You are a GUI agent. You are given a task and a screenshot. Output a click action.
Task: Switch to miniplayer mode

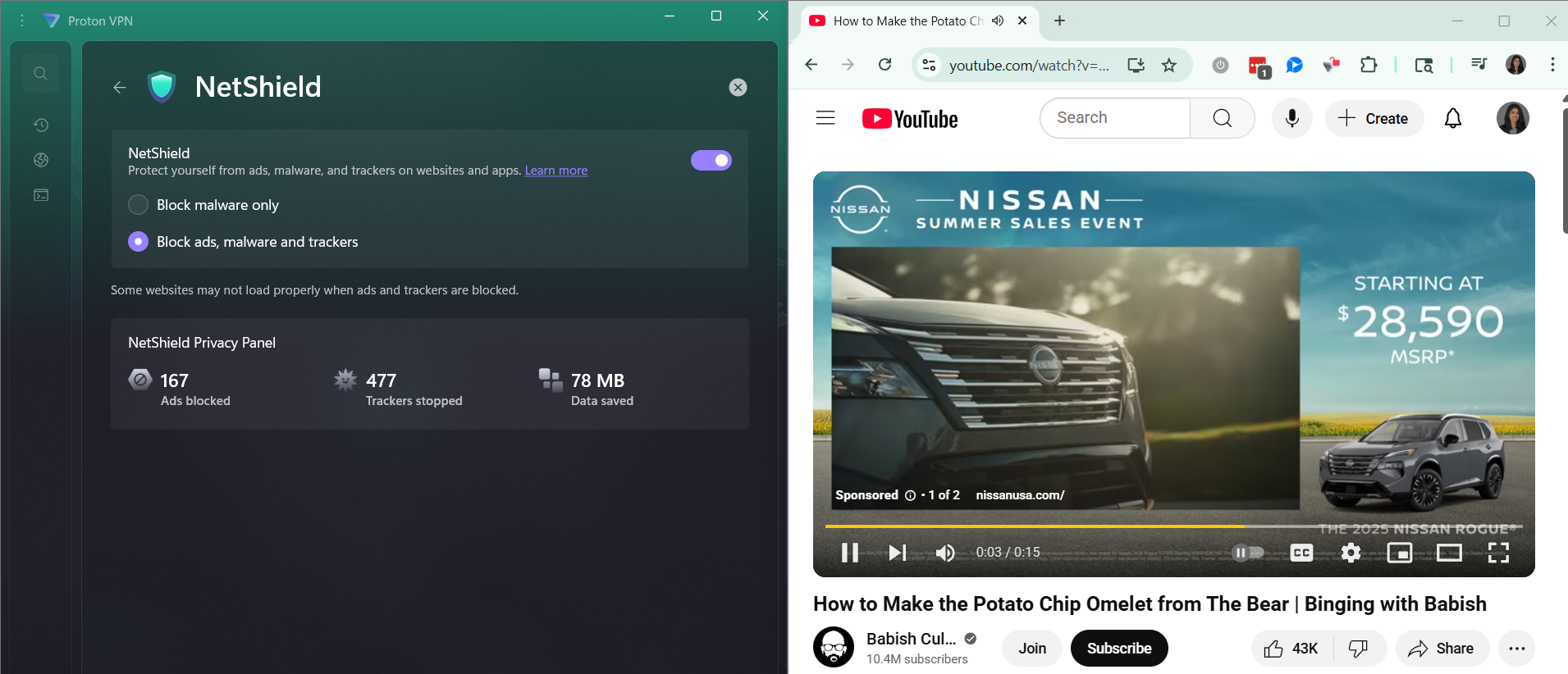[x=1400, y=553]
